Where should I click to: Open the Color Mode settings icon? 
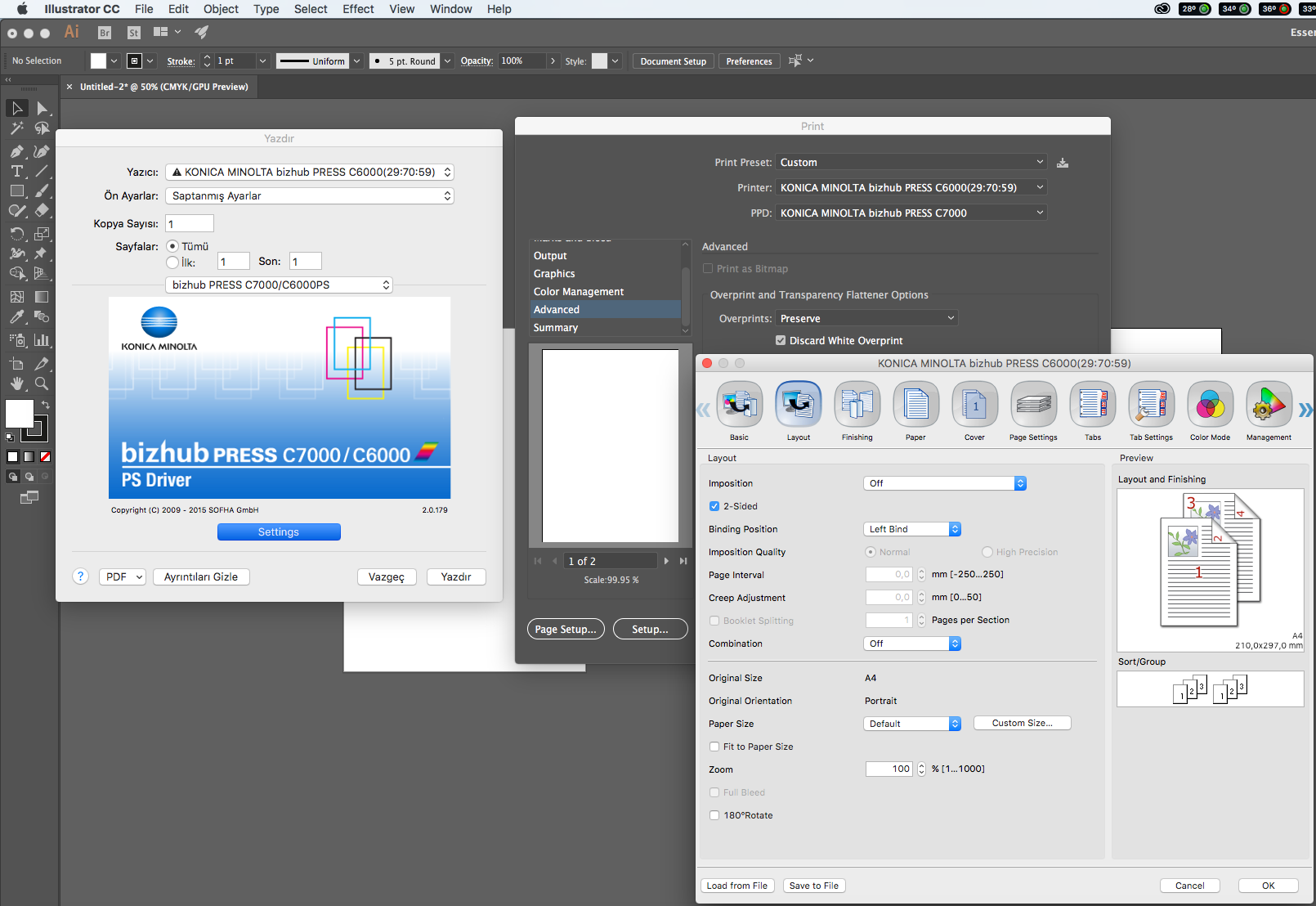(1210, 405)
